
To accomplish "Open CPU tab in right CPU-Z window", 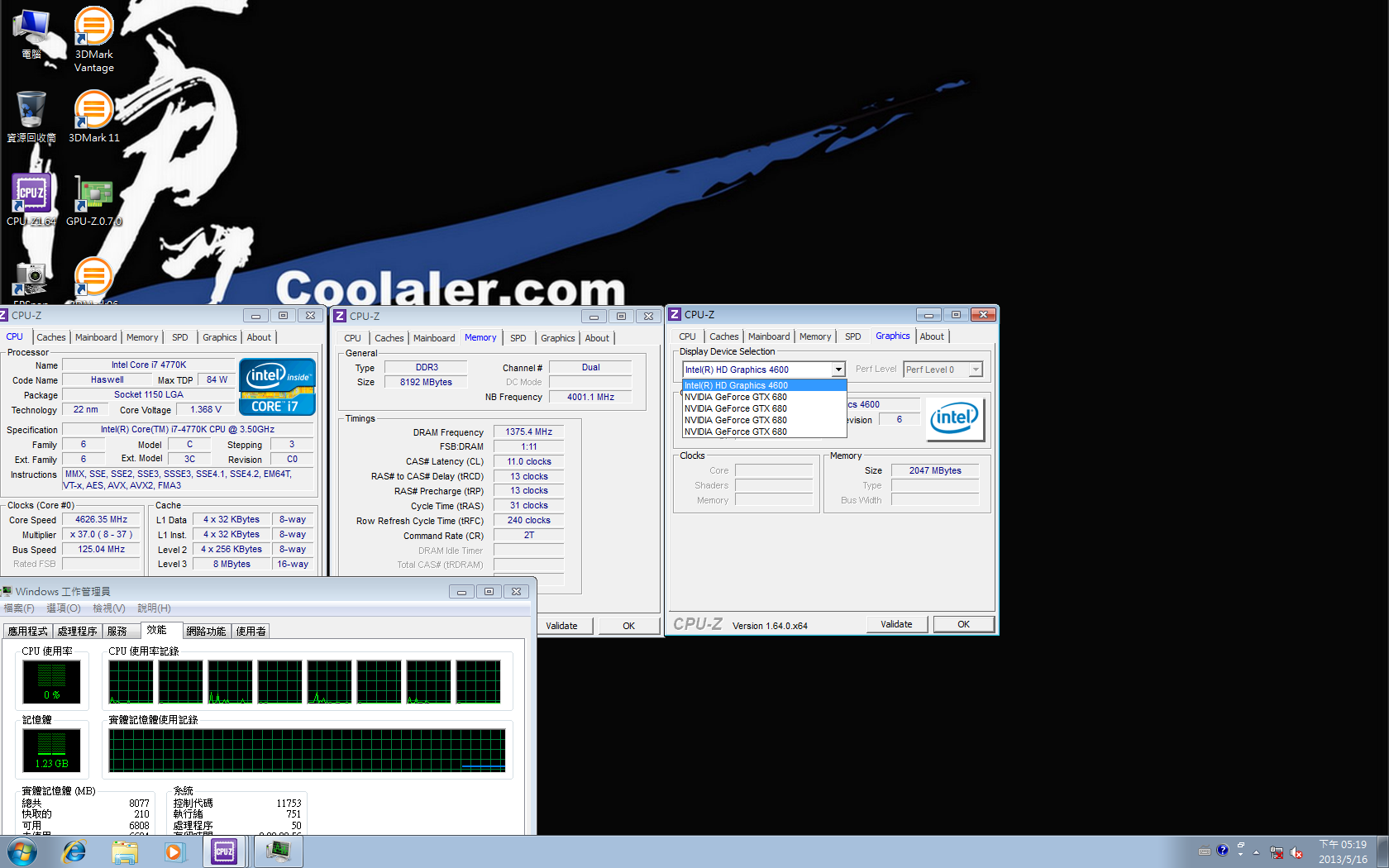I will (x=687, y=336).
